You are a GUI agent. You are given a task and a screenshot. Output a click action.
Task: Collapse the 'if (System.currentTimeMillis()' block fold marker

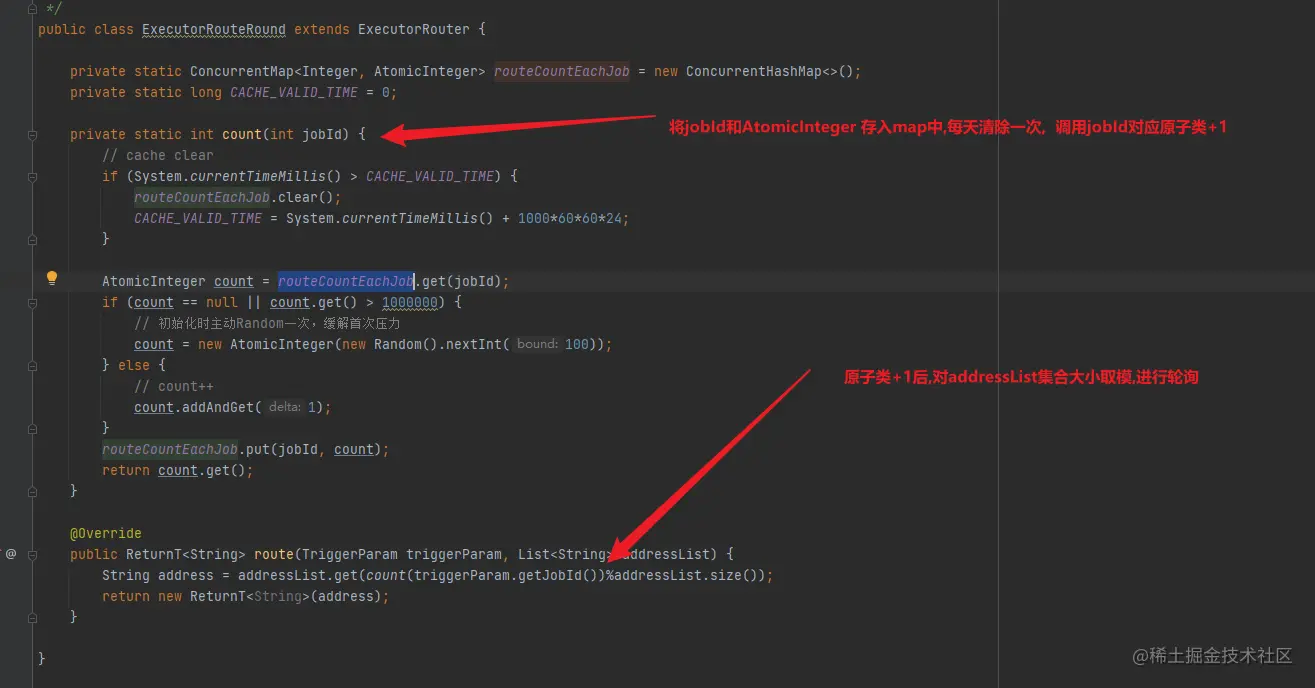[x=33, y=176]
